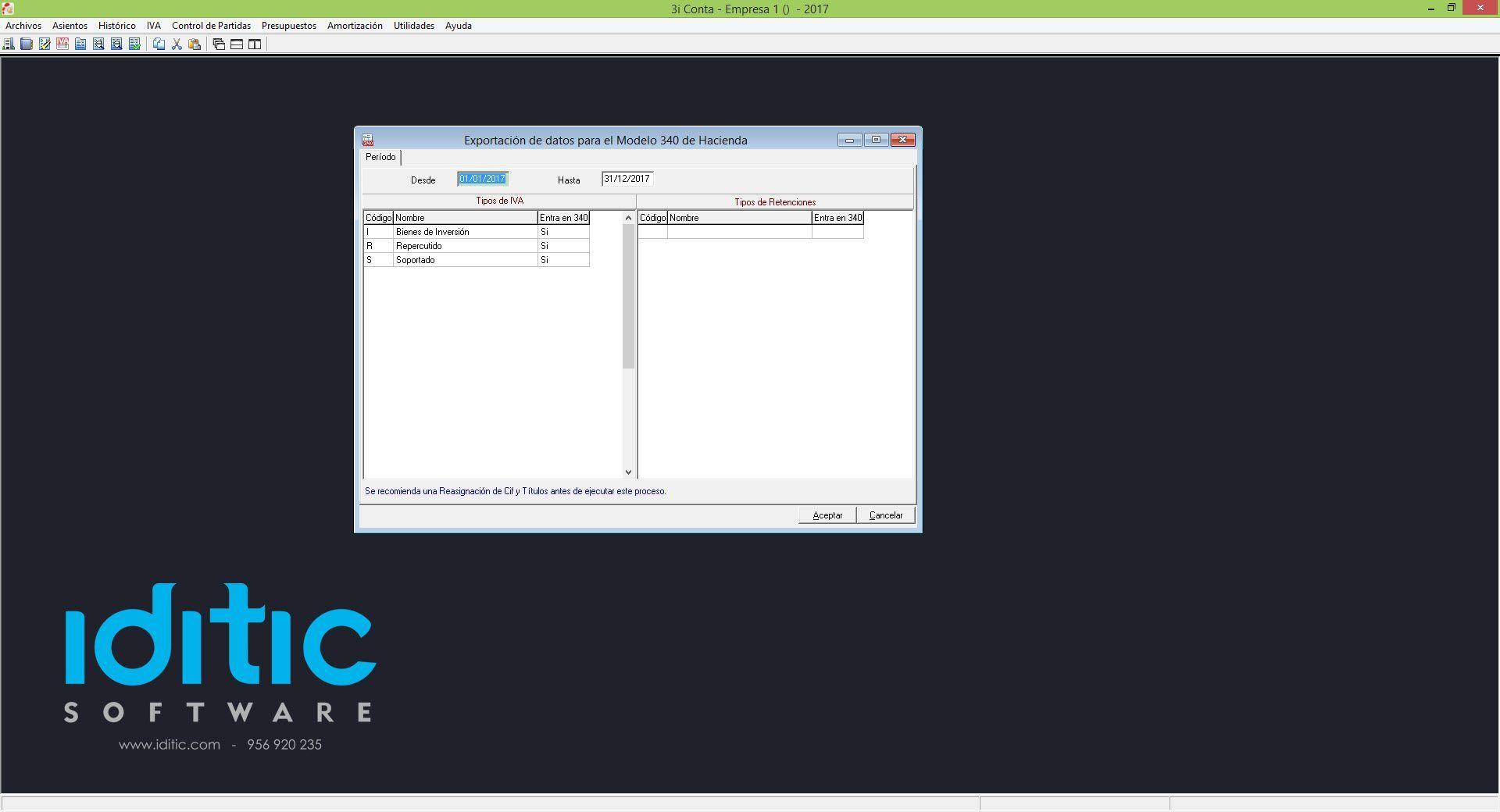1500x812 pixels.
Task: Restore the 3i Conta main window
Action: coord(1452,9)
